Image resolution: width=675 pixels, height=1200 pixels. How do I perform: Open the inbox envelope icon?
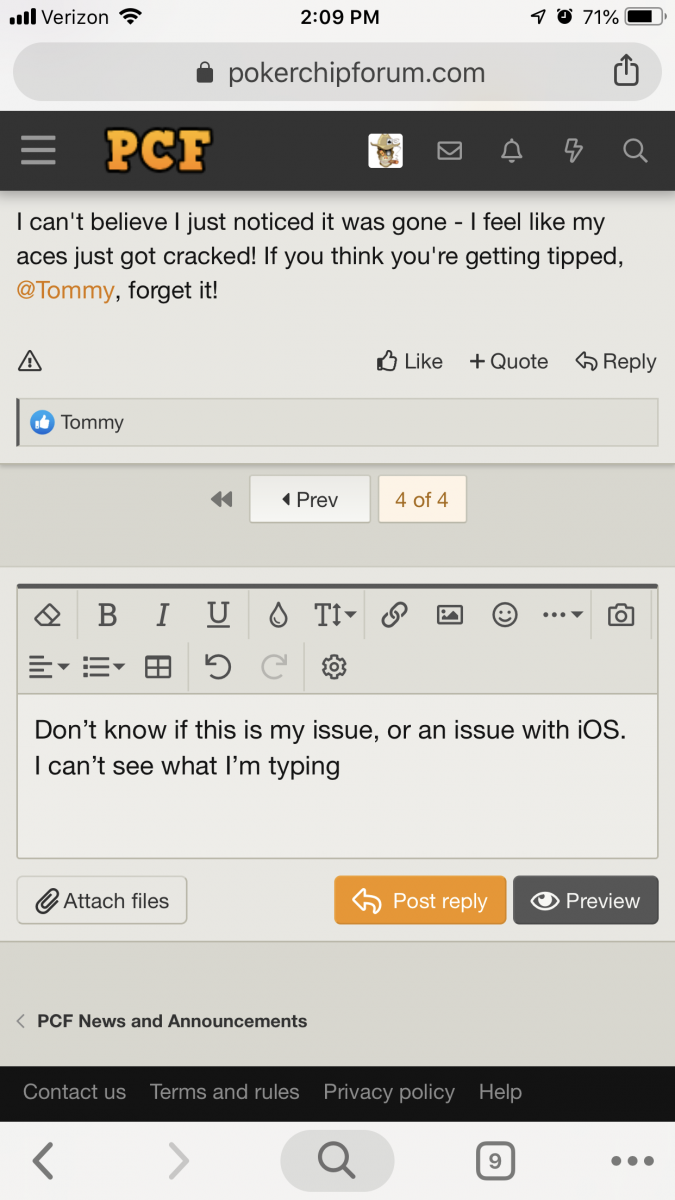(x=450, y=151)
